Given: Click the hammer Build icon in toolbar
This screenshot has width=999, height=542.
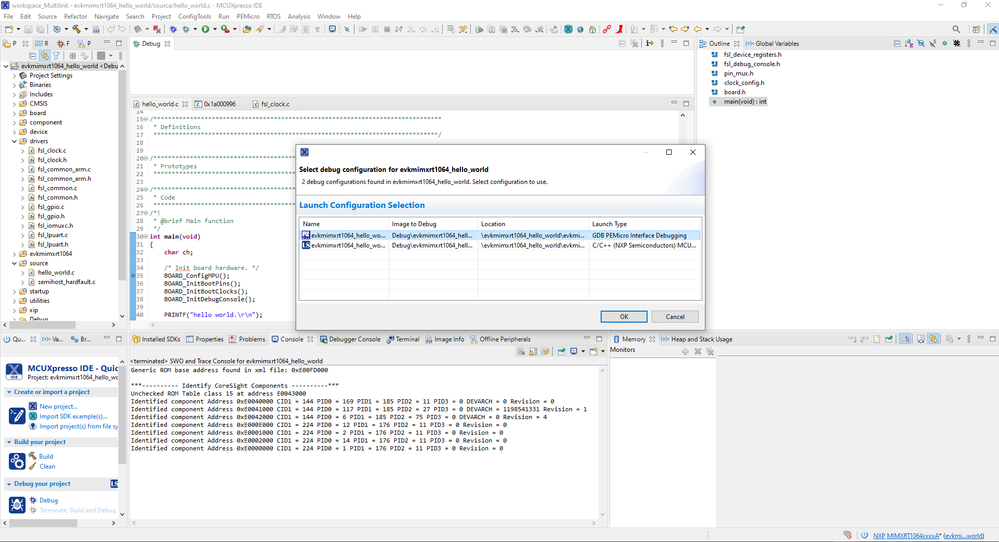Looking at the screenshot, I should tap(76, 29).
